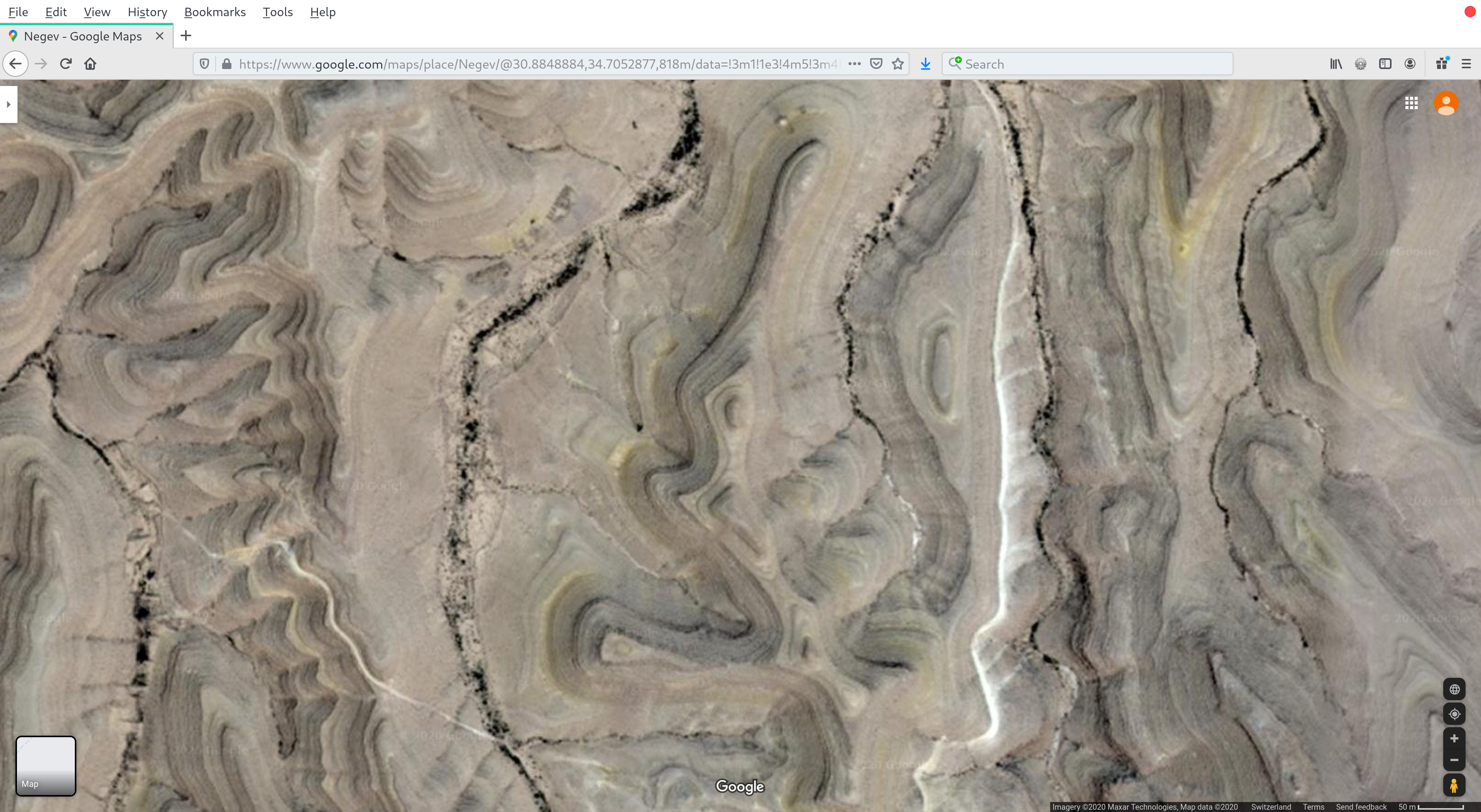Open the browser home page
Image resolution: width=1481 pixels, height=812 pixels.
[90, 64]
